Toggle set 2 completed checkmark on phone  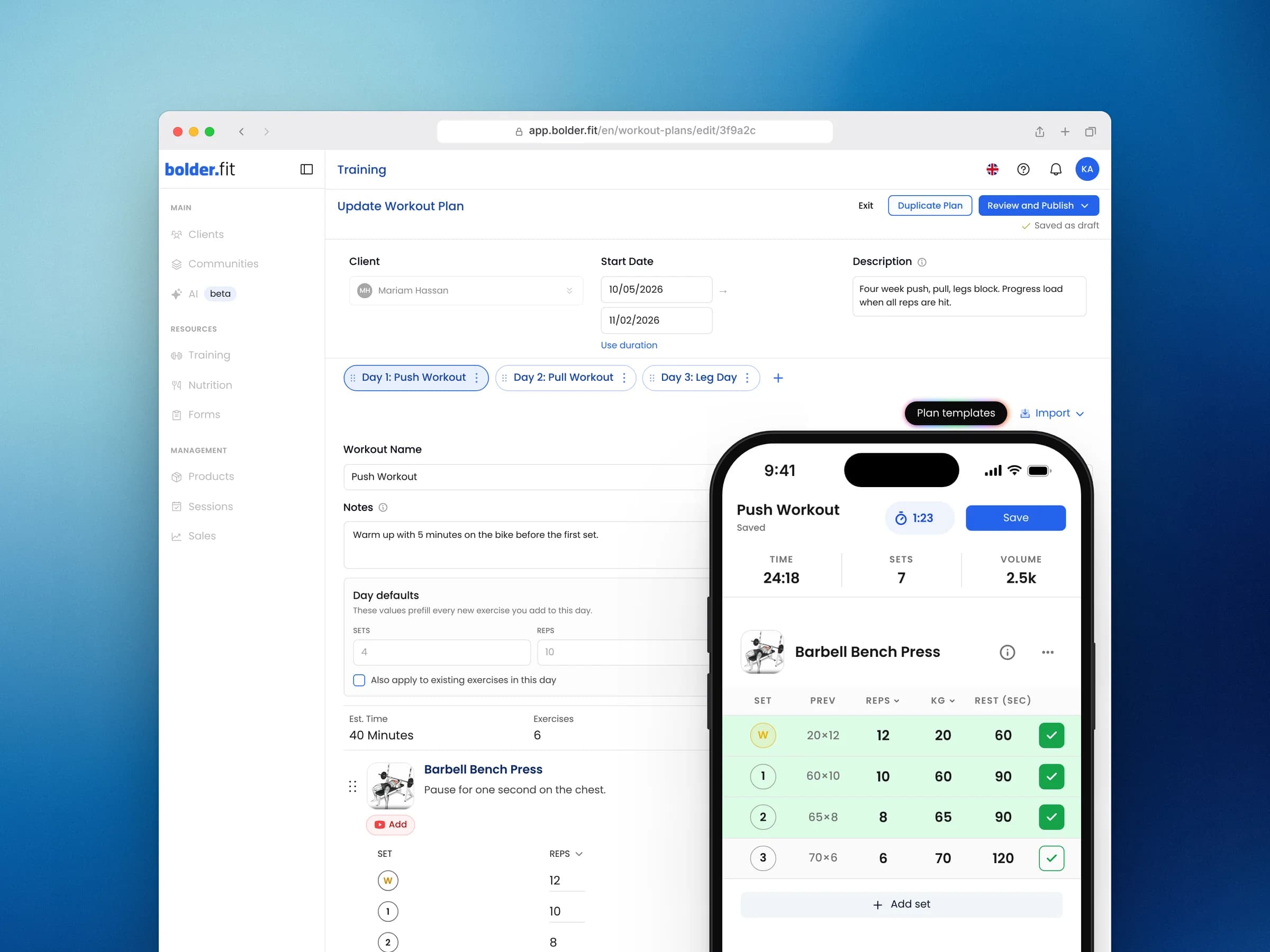click(1051, 817)
